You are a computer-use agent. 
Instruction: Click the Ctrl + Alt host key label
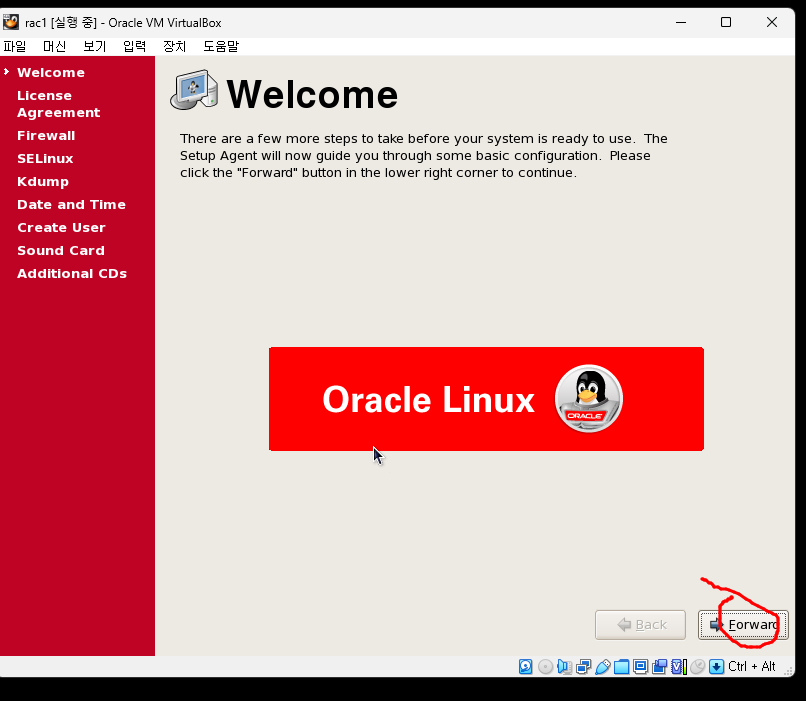(752, 667)
